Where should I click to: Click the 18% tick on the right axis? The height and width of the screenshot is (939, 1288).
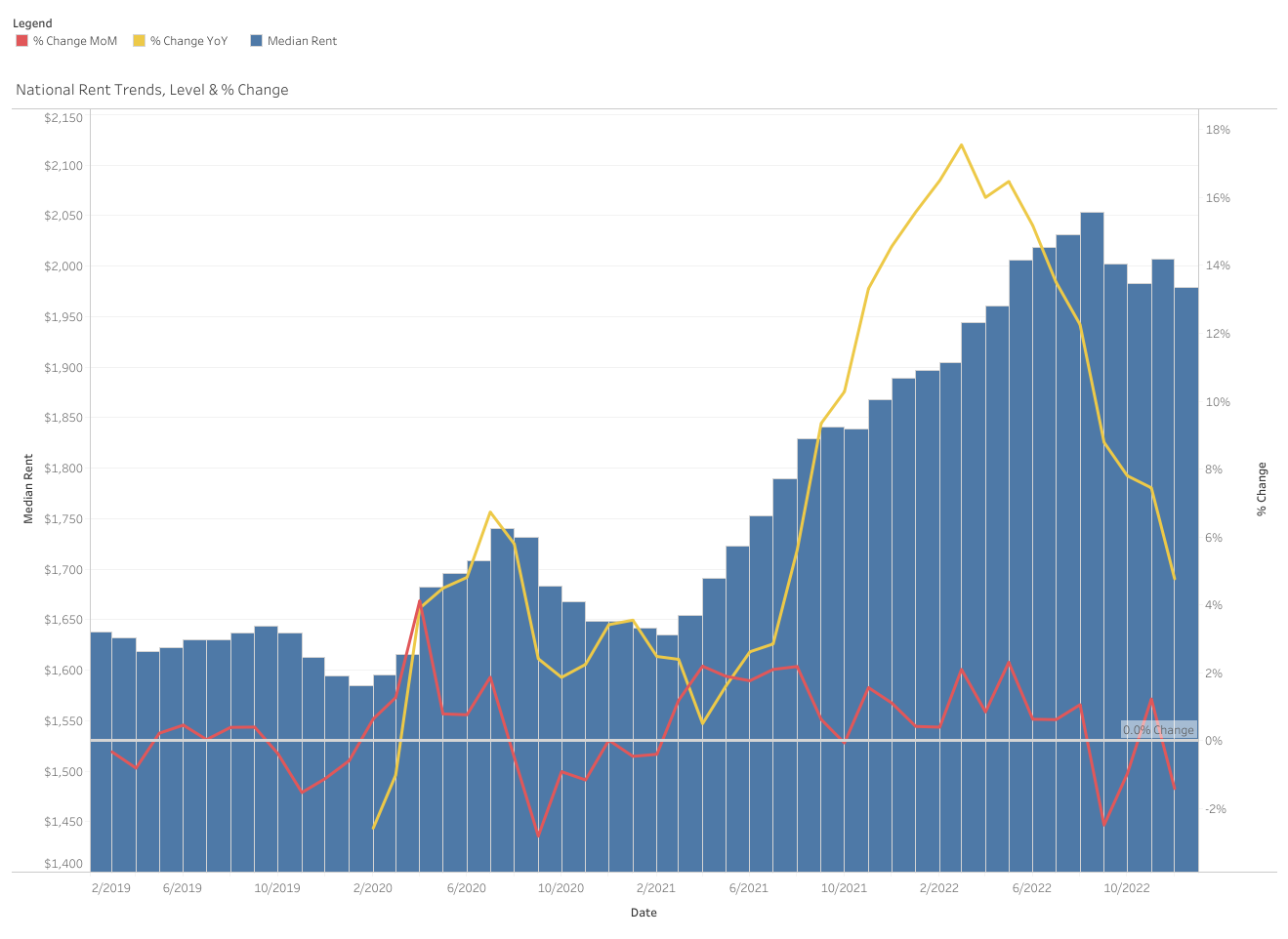pos(1218,130)
